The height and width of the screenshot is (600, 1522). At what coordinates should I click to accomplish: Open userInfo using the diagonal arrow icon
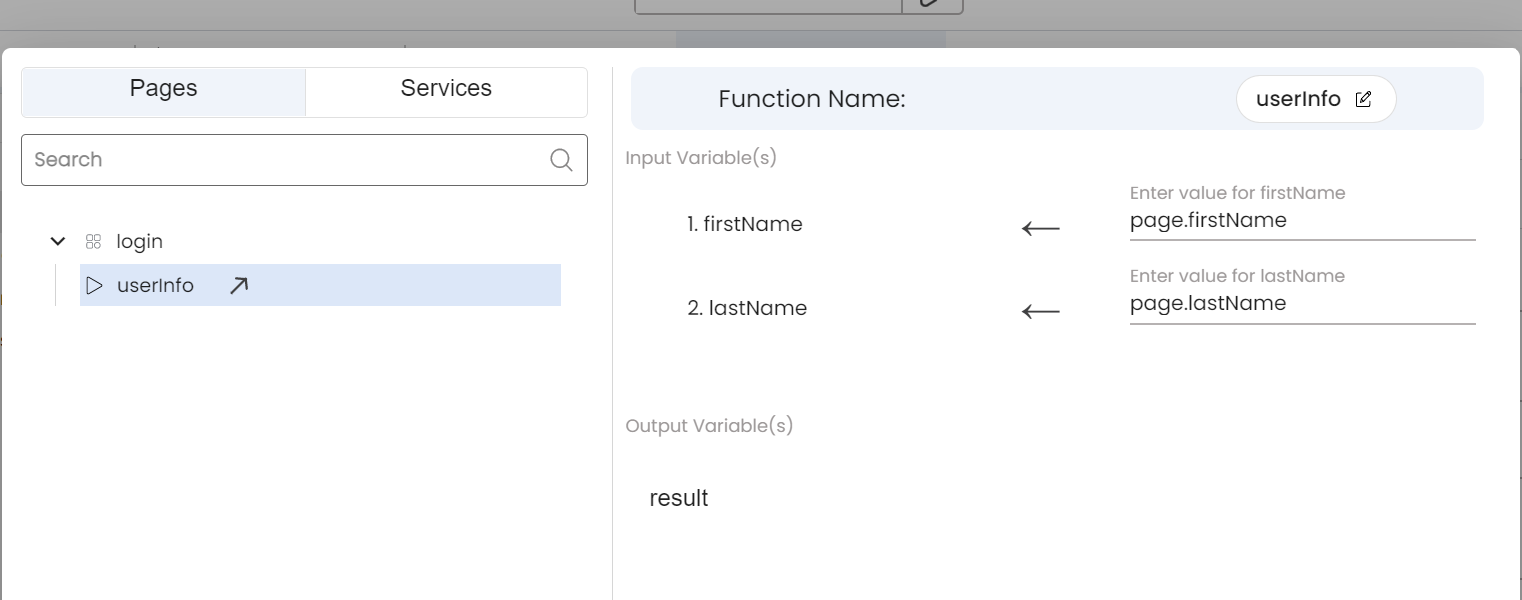pos(237,285)
